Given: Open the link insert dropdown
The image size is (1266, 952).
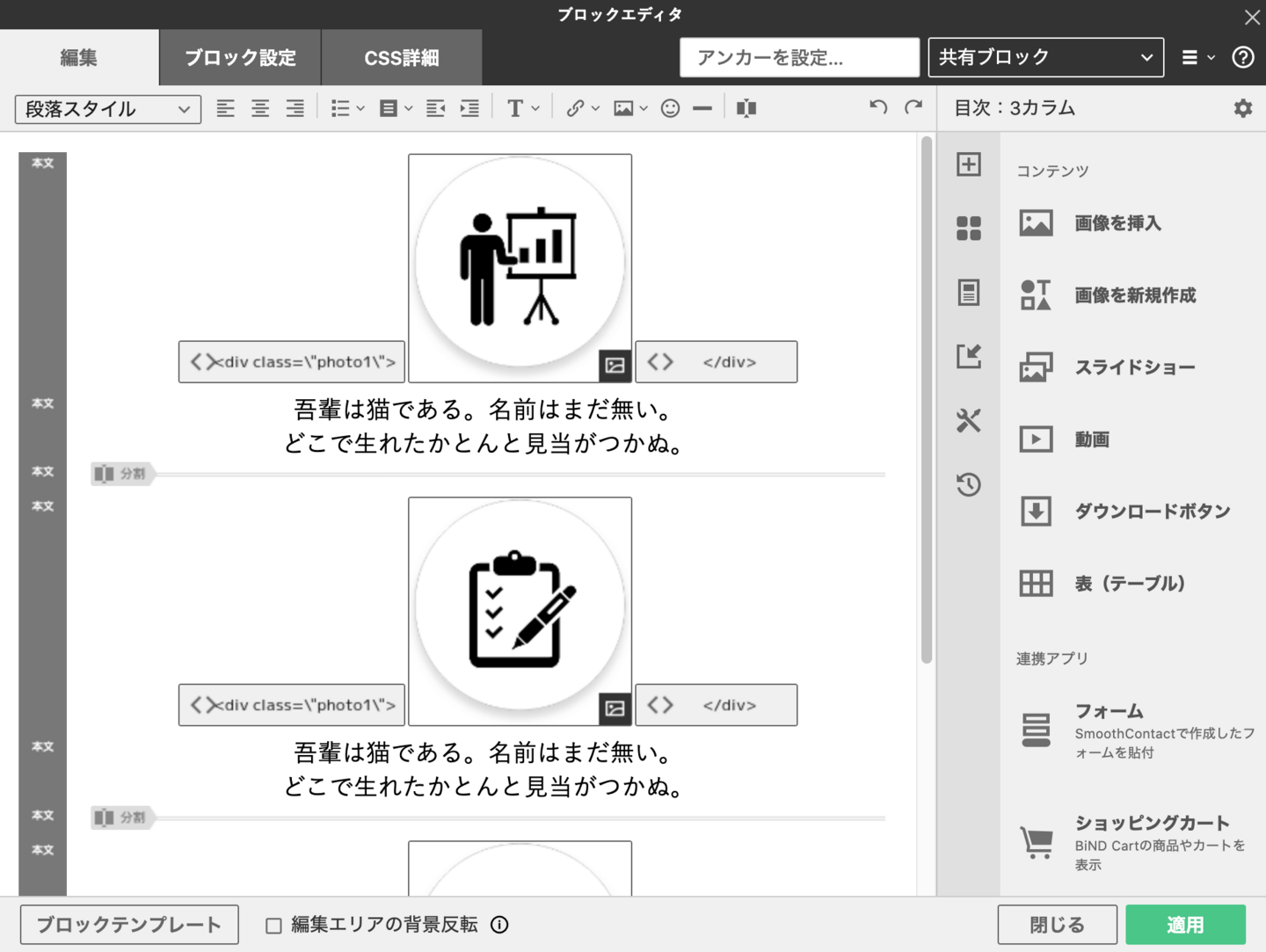Looking at the screenshot, I should (x=582, y=108).
